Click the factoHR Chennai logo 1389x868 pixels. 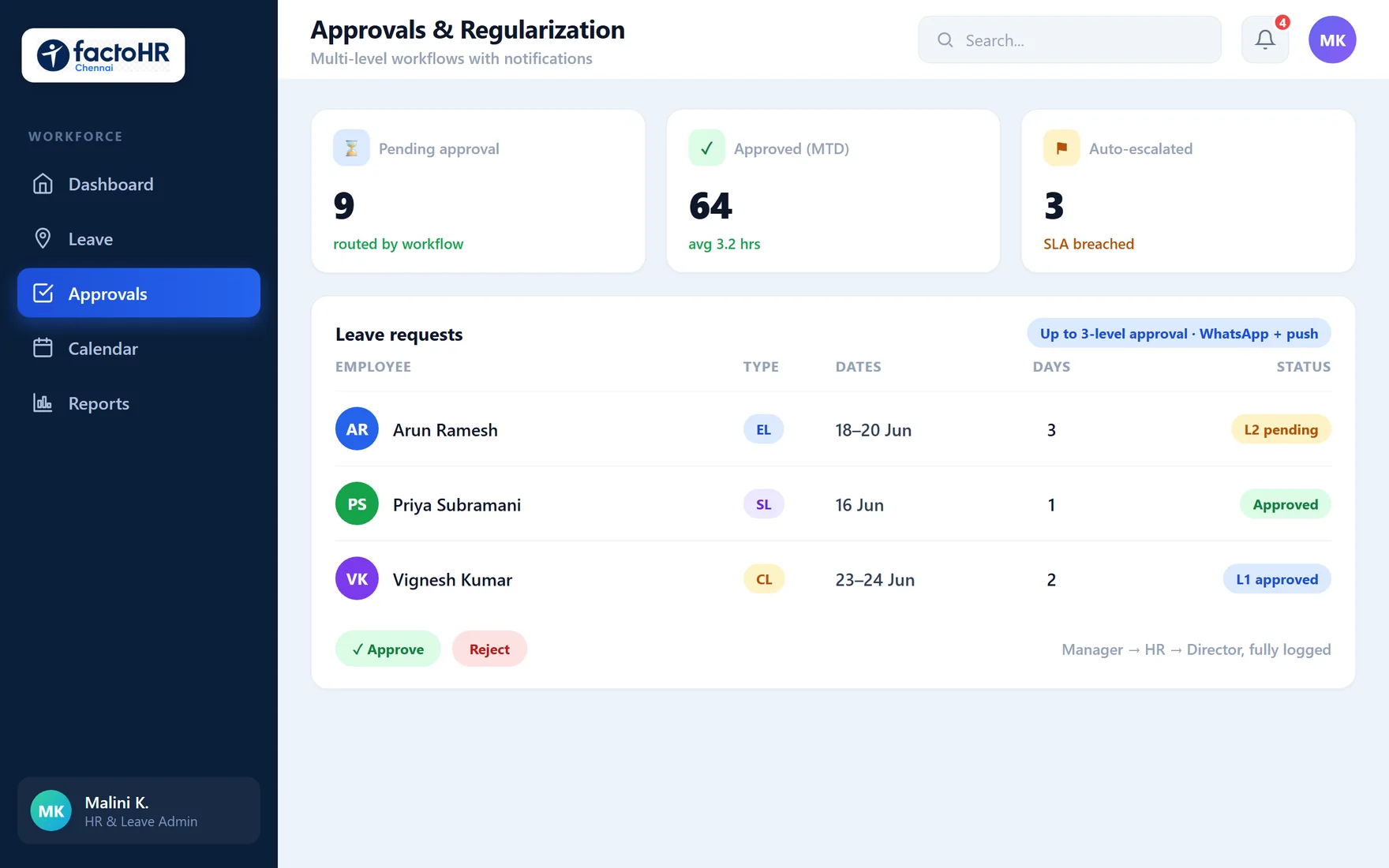tap(103, 55)
